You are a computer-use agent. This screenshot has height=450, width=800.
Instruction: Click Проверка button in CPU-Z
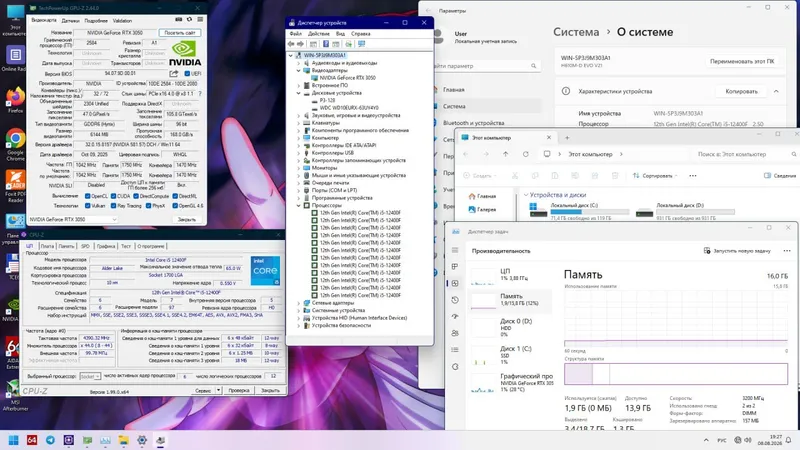pyautogui.click(x=239, y=390)
